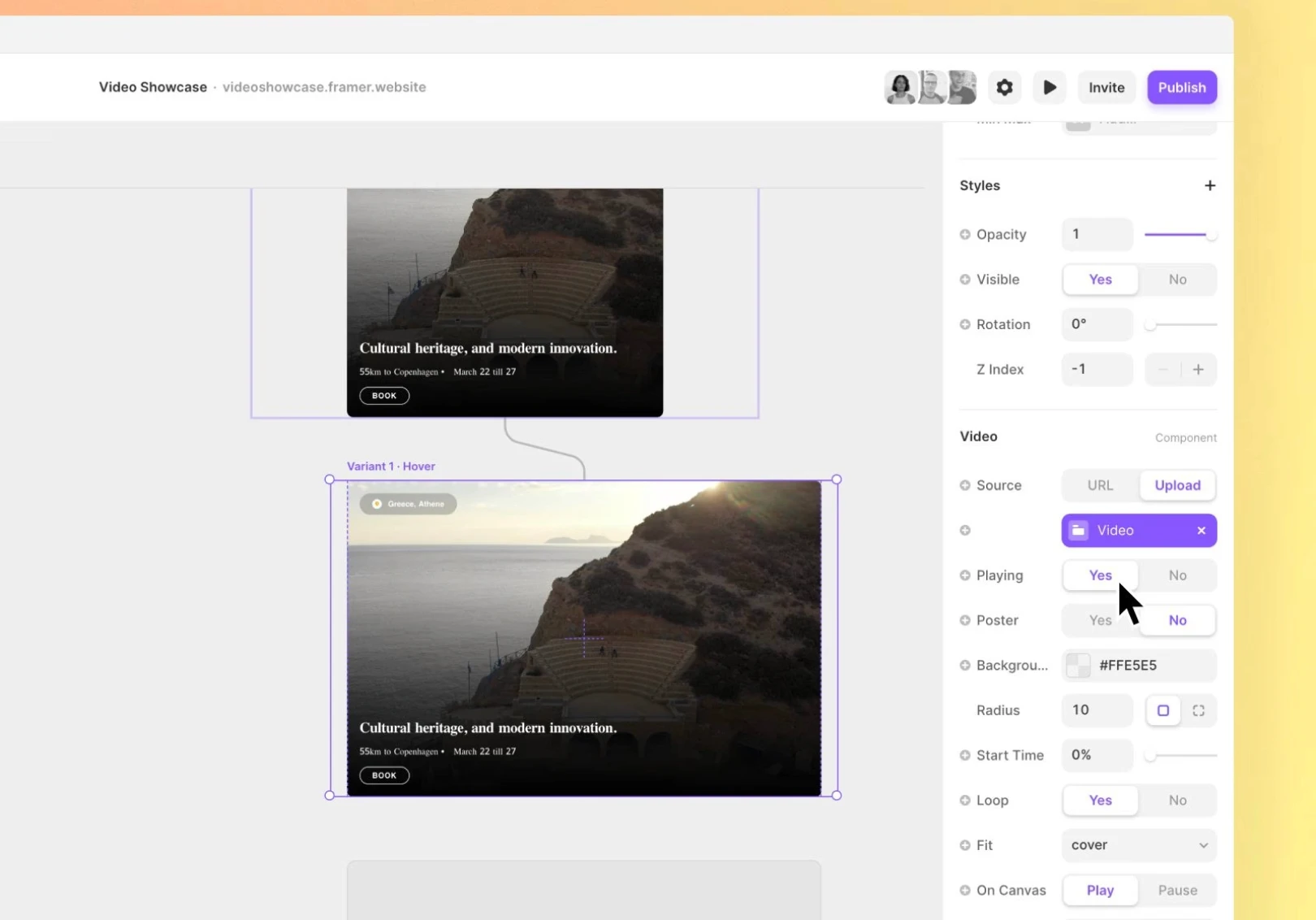This screenshot has height=920, width=1316.
Task: Click the variable dot beside Video file
Action: tap(965, 531)
